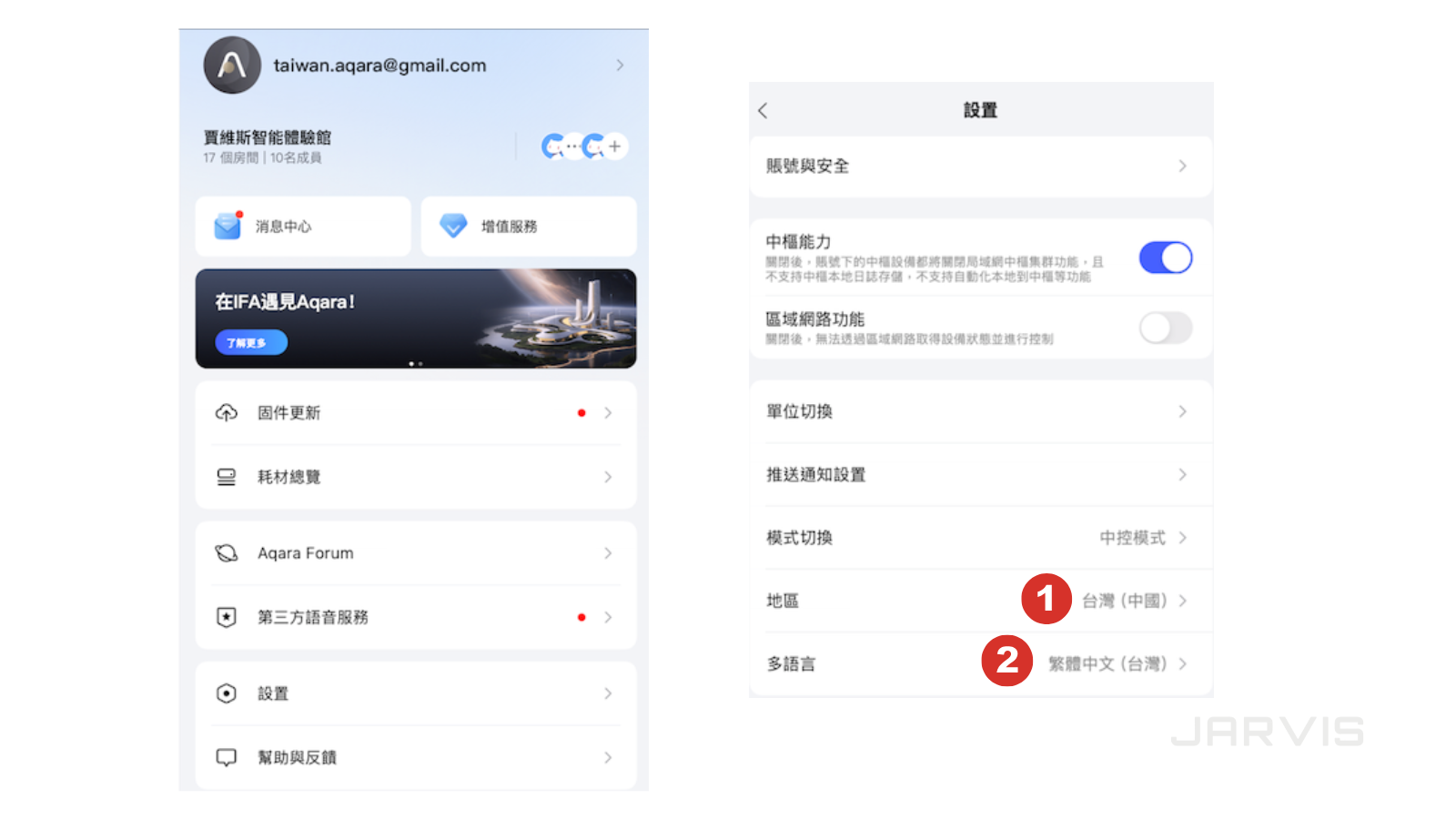The height and width of the screenshot is (819, 1456).
Task: Tap the 了解更多 banner button
Action: (250, 343)
